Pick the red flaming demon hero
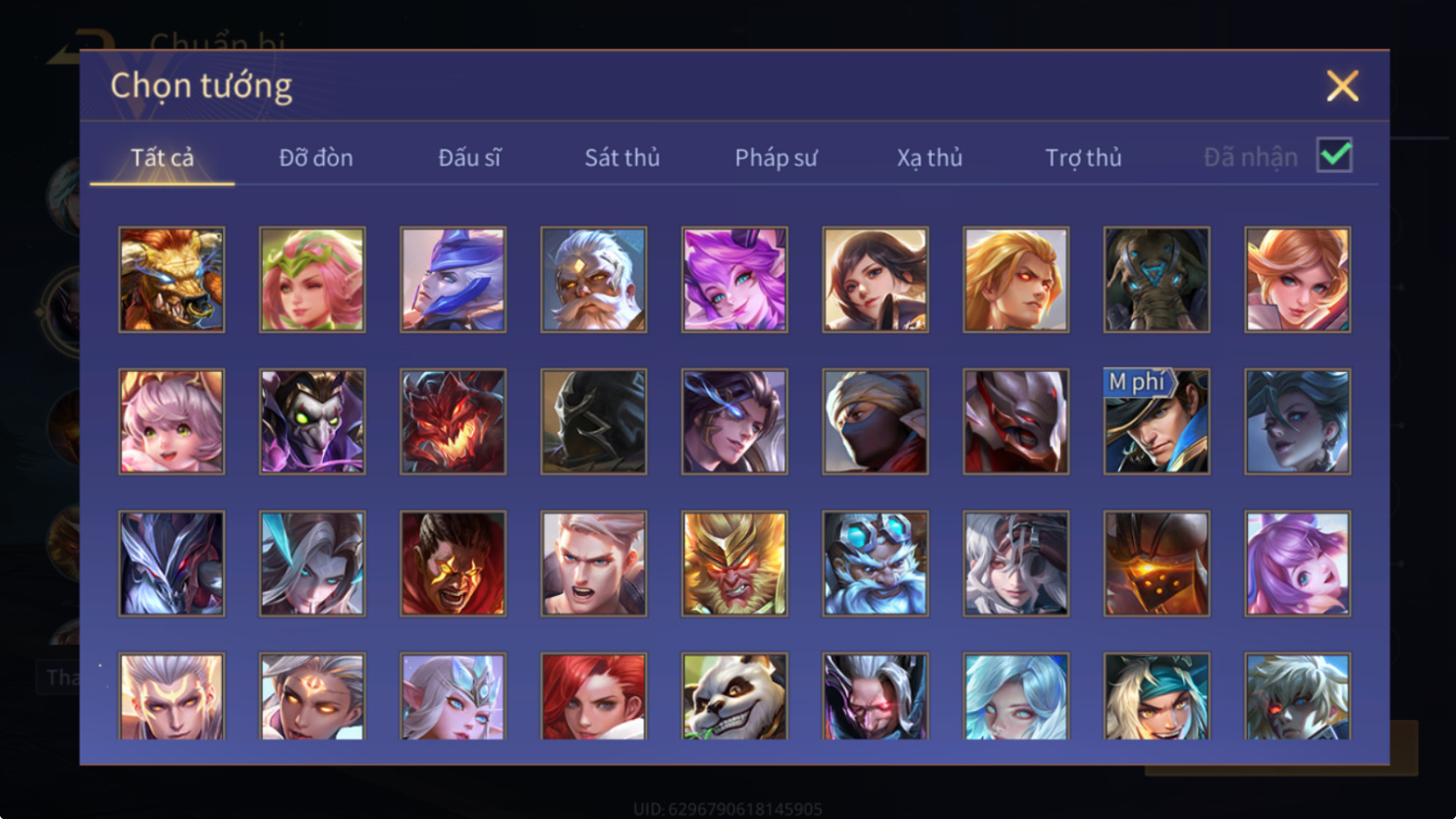The width and height of the screenshot is (1456, 819). tap(453, 421)
